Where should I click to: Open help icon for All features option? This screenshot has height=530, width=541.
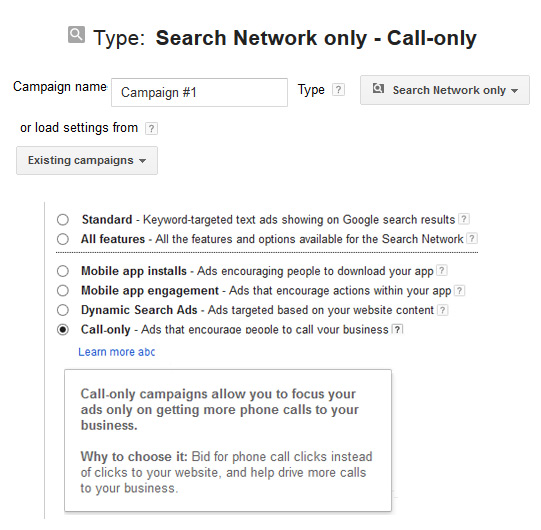pos(472,238)
